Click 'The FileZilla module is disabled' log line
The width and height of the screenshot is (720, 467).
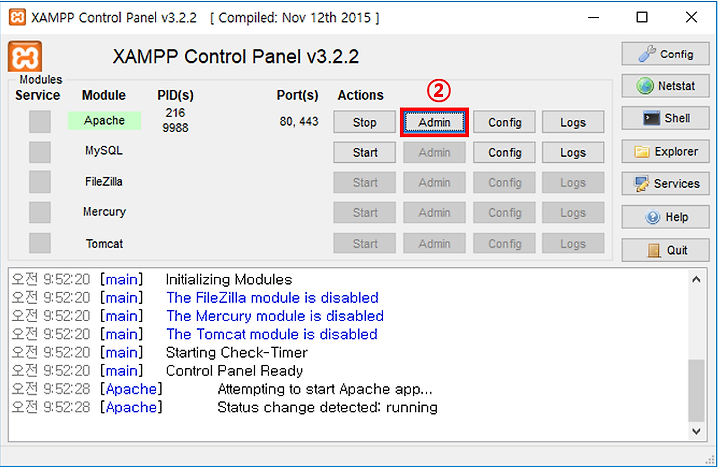point(272,298)
